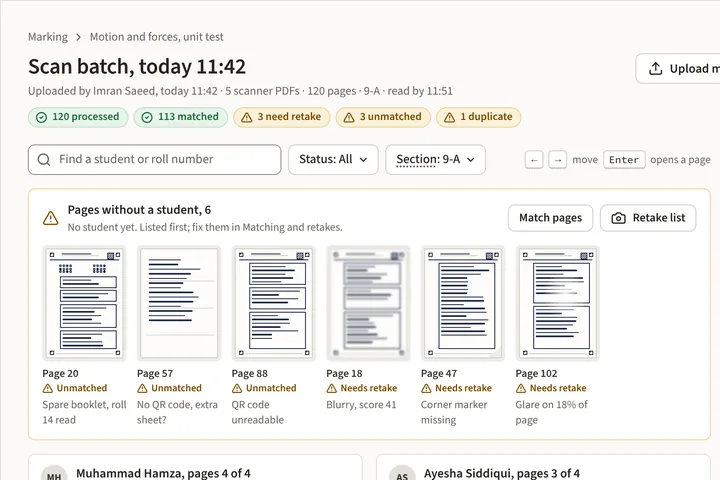Screen dimensions: 720x480
Task: Open Muhammad Hamza, pages 4 of 4 card
Action: pos(195,468)
